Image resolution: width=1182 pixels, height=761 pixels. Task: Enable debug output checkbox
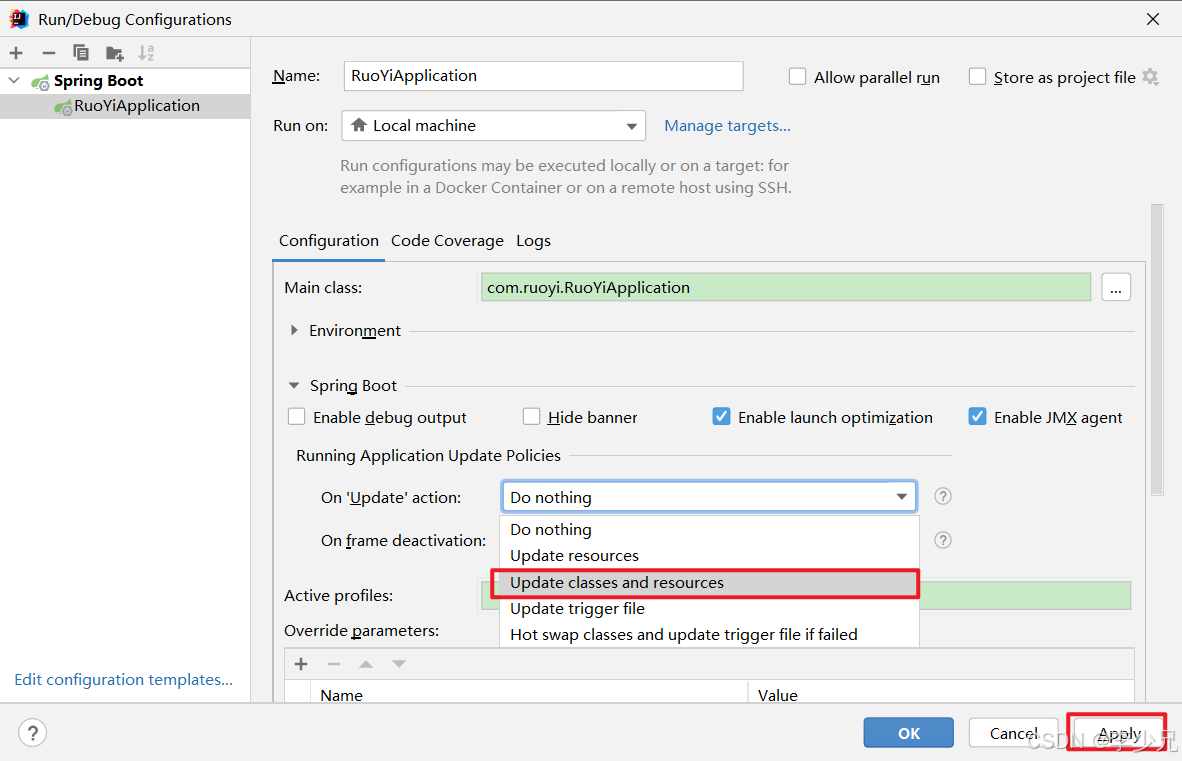(x=296, y=417)
